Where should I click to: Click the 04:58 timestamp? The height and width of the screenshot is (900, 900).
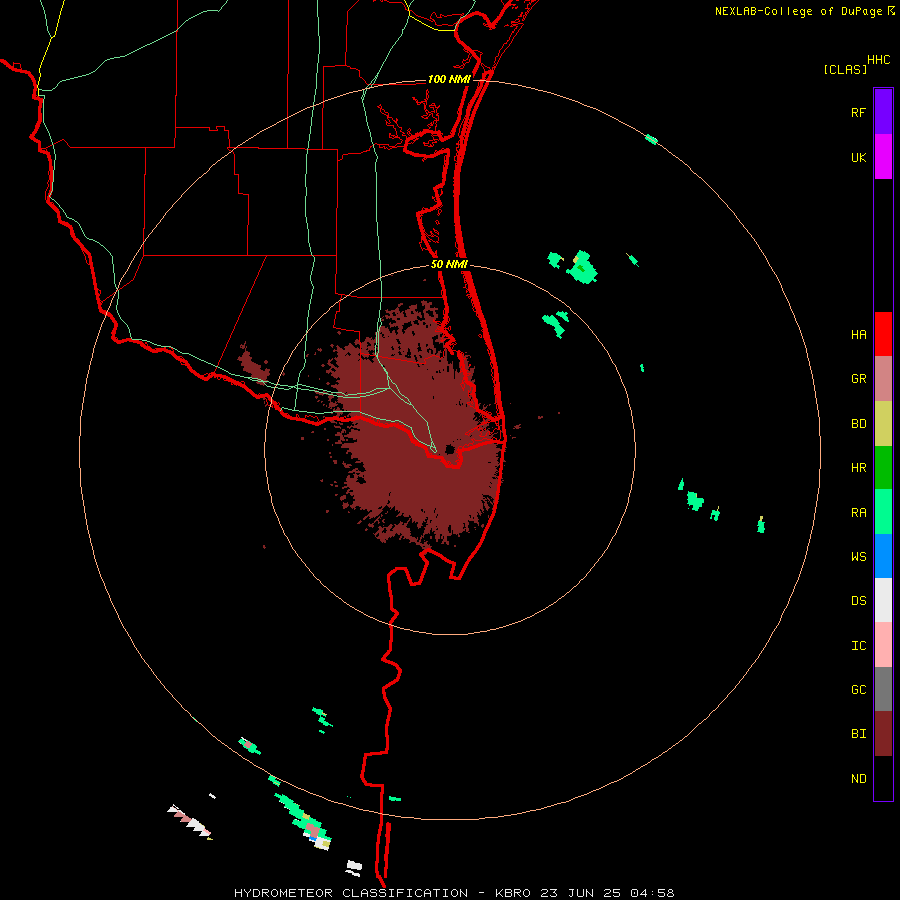click(651, 893)
